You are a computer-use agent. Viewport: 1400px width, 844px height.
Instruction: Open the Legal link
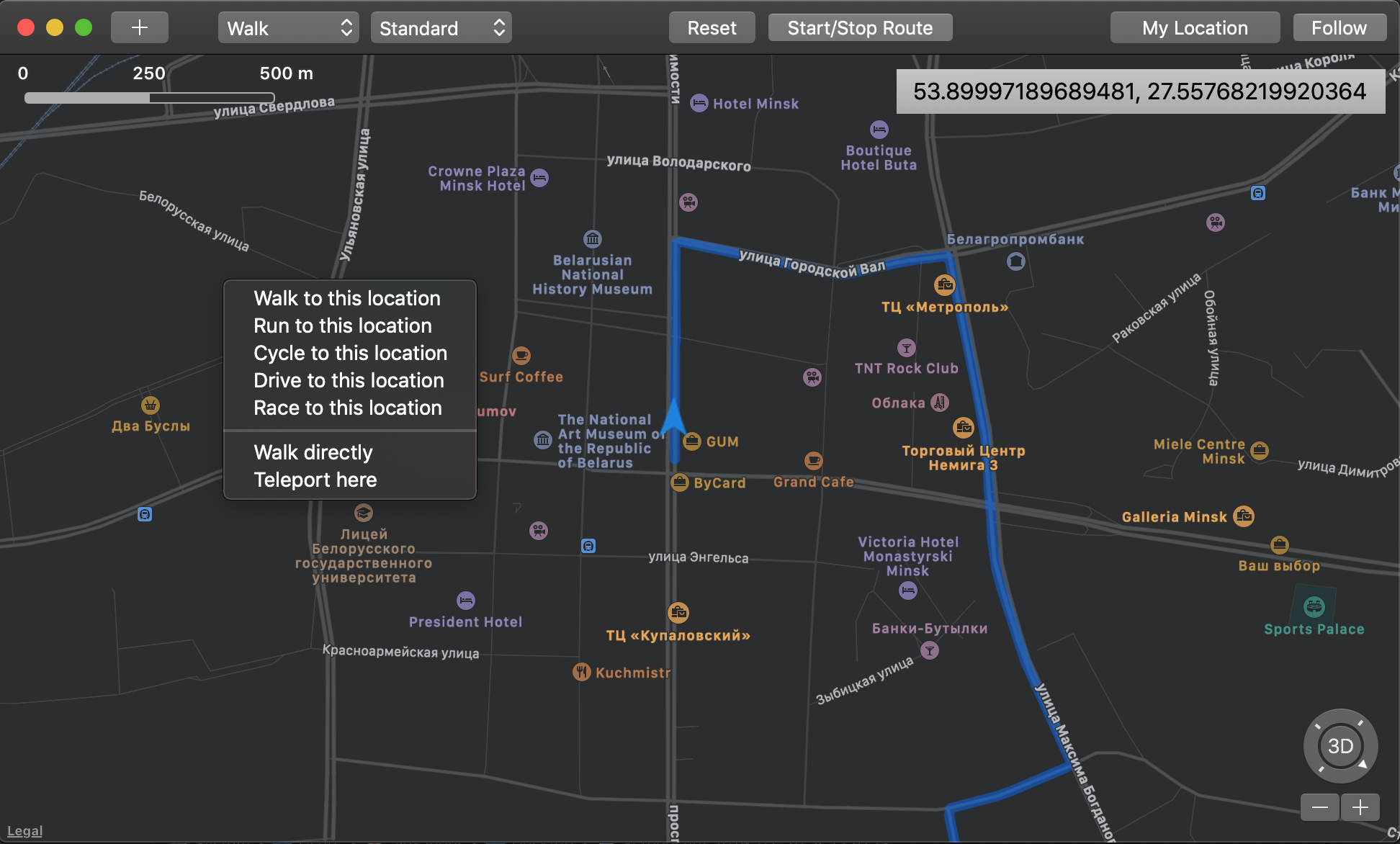24,831
